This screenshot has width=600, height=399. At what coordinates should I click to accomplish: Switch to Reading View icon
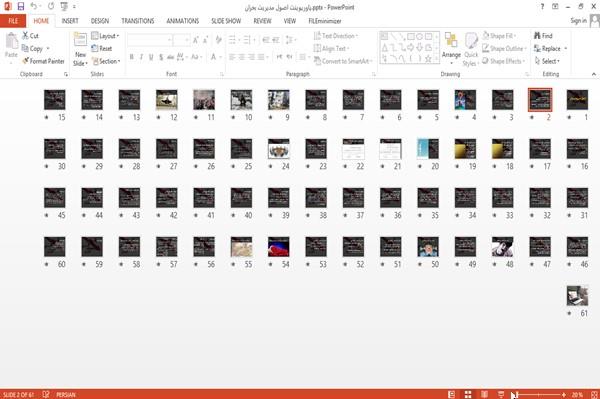coord(484,394)
